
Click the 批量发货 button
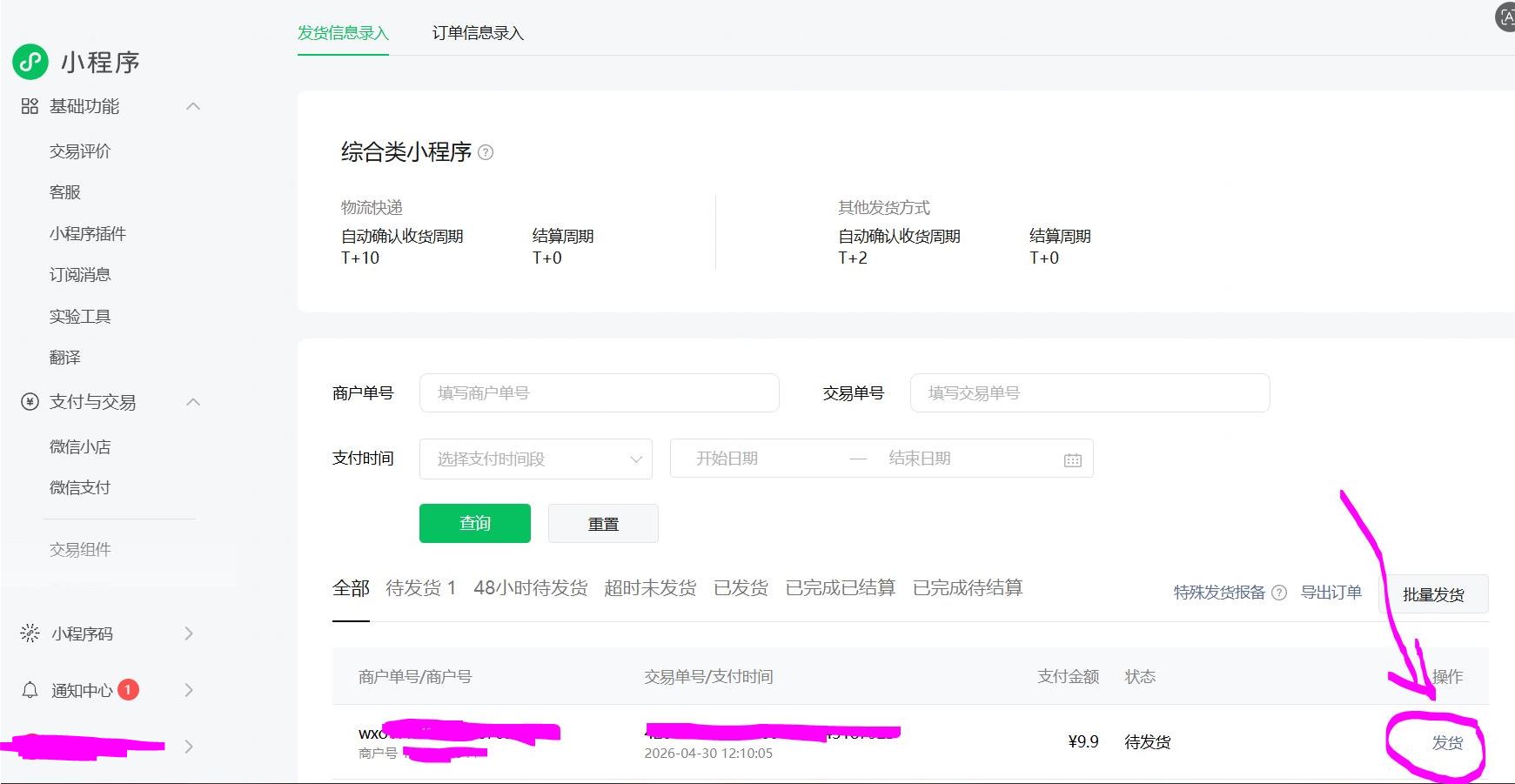1433,594
